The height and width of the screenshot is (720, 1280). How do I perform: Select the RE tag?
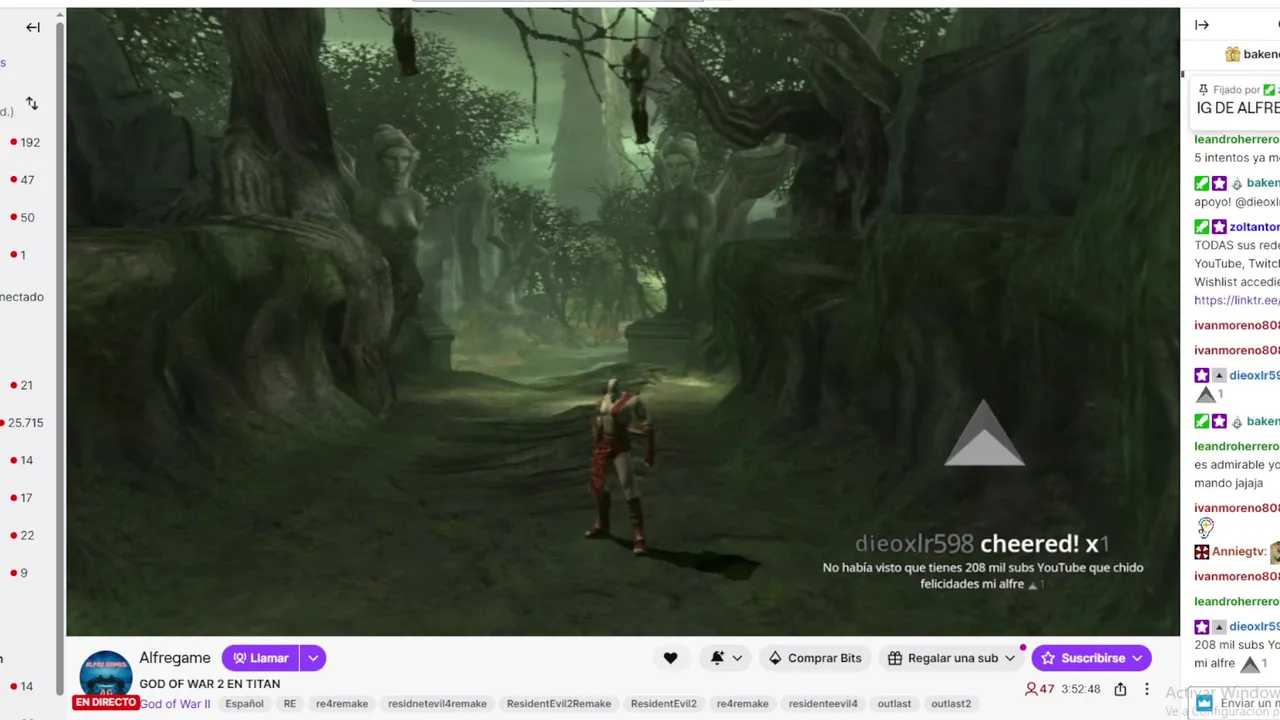coord(290,704)
